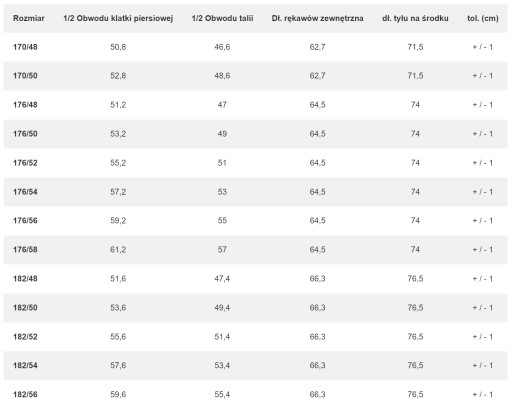This screenshot has width=512, height=409.
Task: Click the tol. (cm) column header
Action: 483,18
